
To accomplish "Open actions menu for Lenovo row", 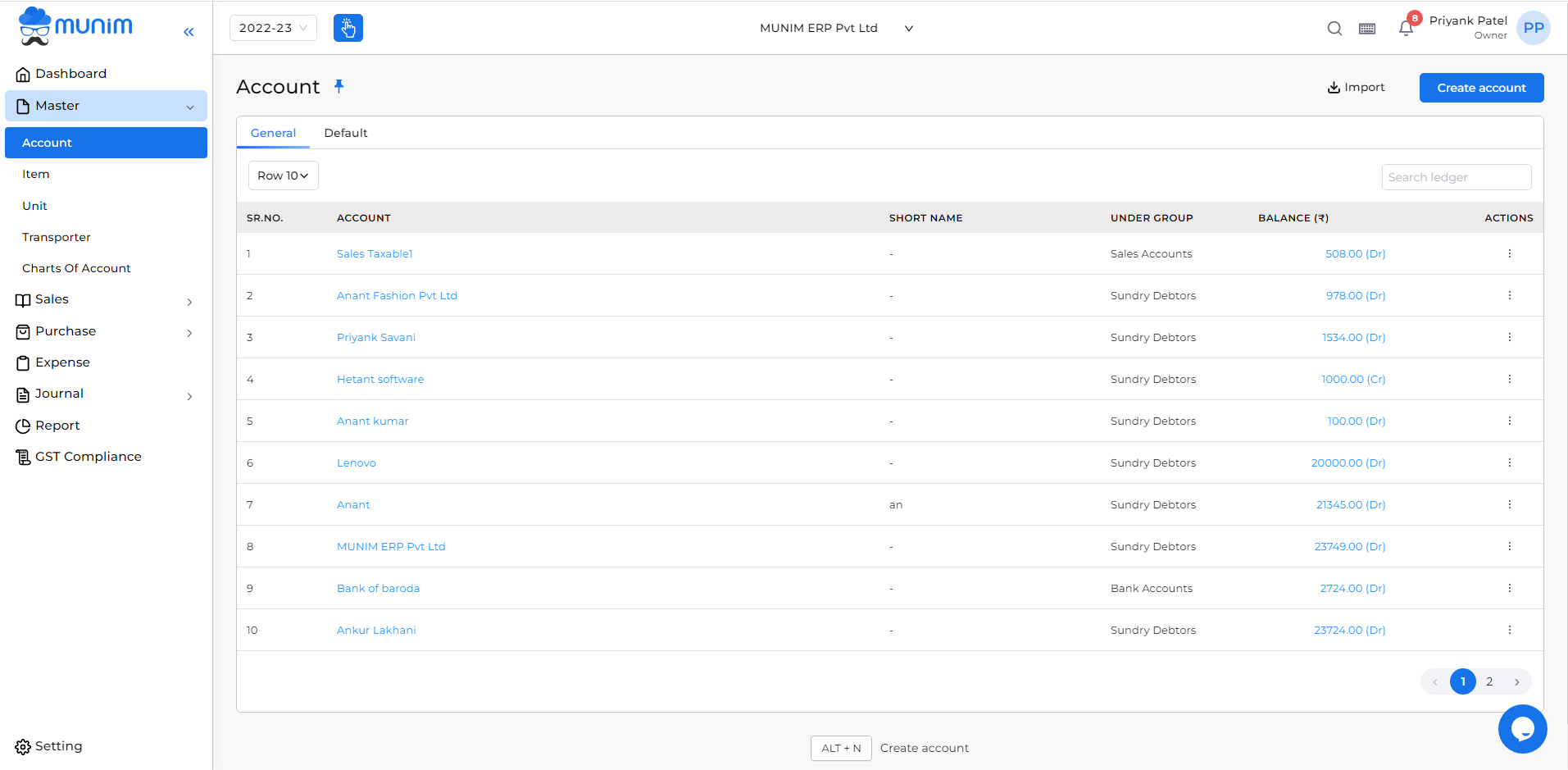I will coord(1509,462).
